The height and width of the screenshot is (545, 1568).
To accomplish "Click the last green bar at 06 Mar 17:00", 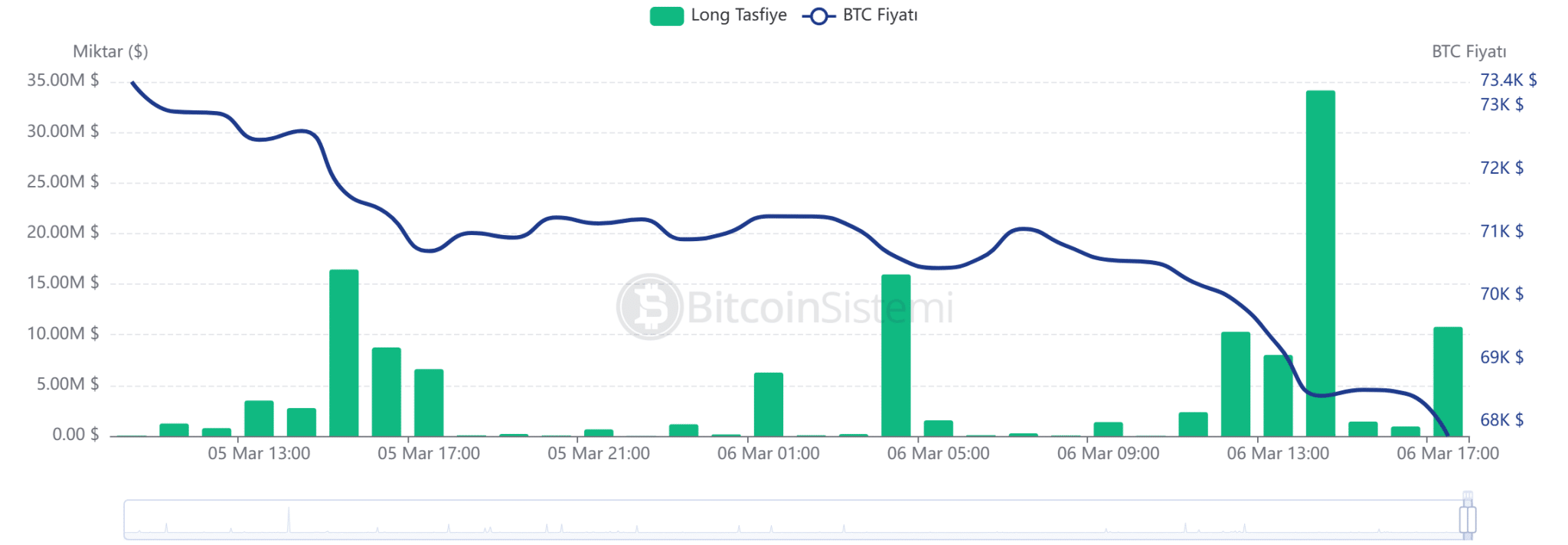I will click(1447, 381).
